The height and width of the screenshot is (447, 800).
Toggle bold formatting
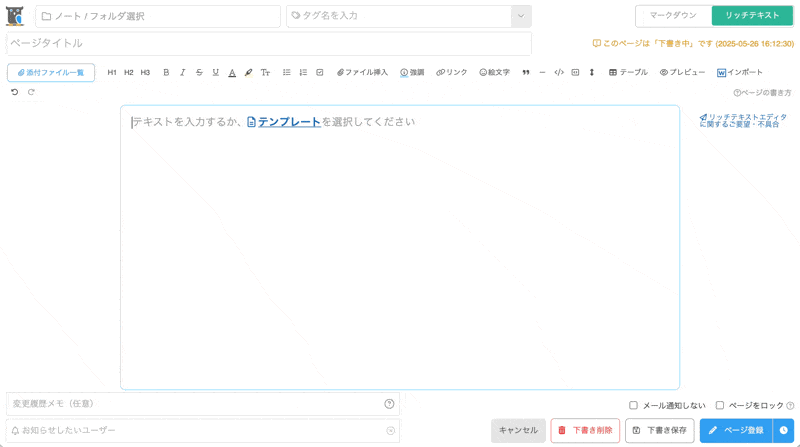click(166, 72)
